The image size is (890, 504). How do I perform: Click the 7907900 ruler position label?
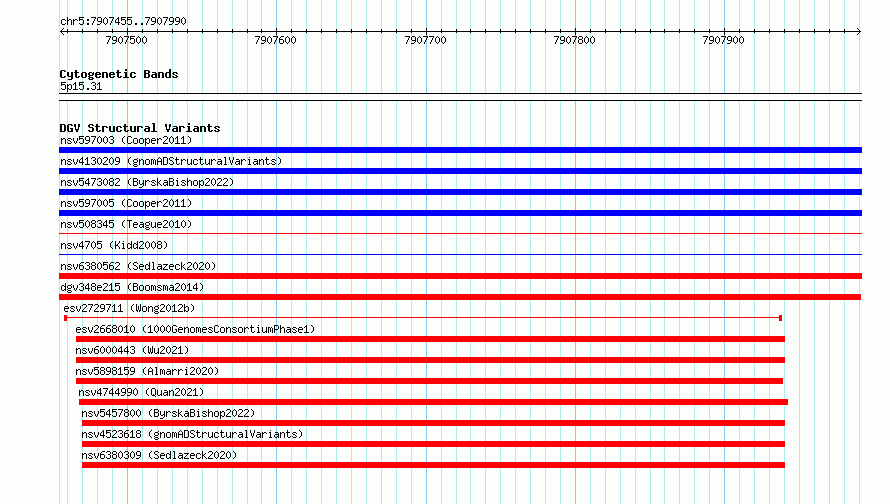click(x=723, y=40)
